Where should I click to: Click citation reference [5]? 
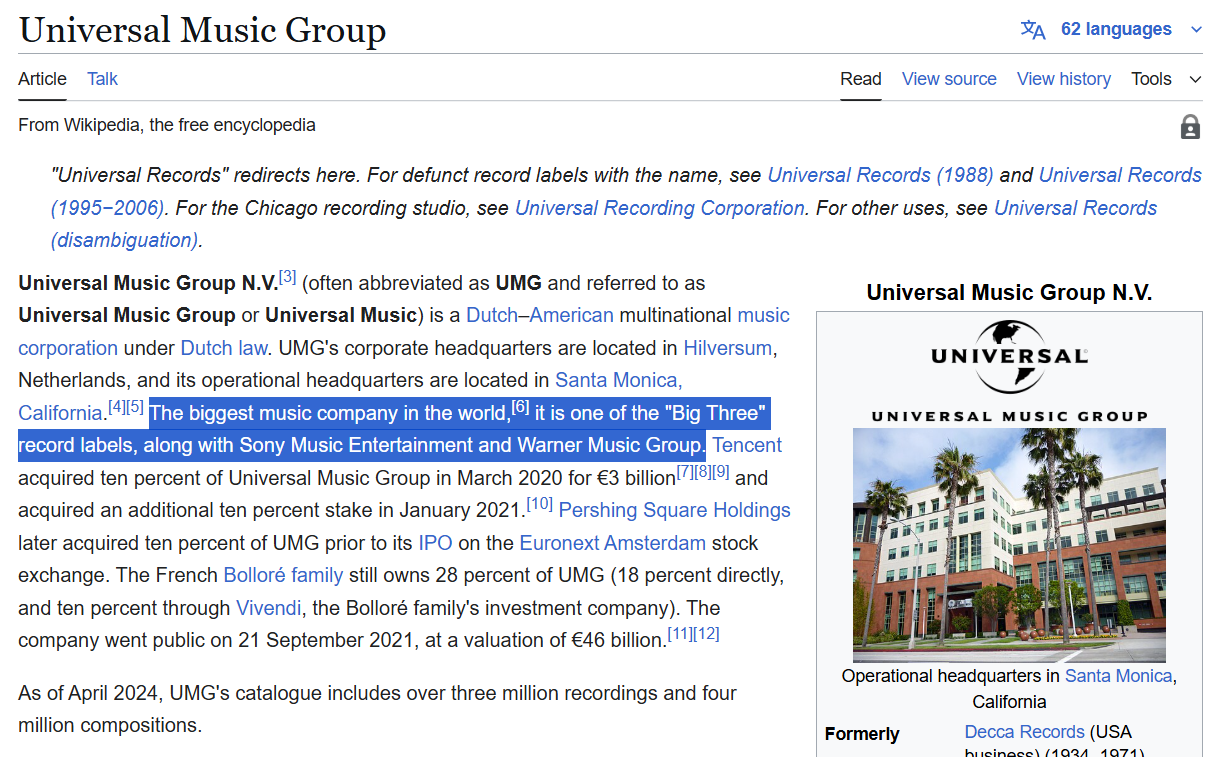[x=135, y=407]
